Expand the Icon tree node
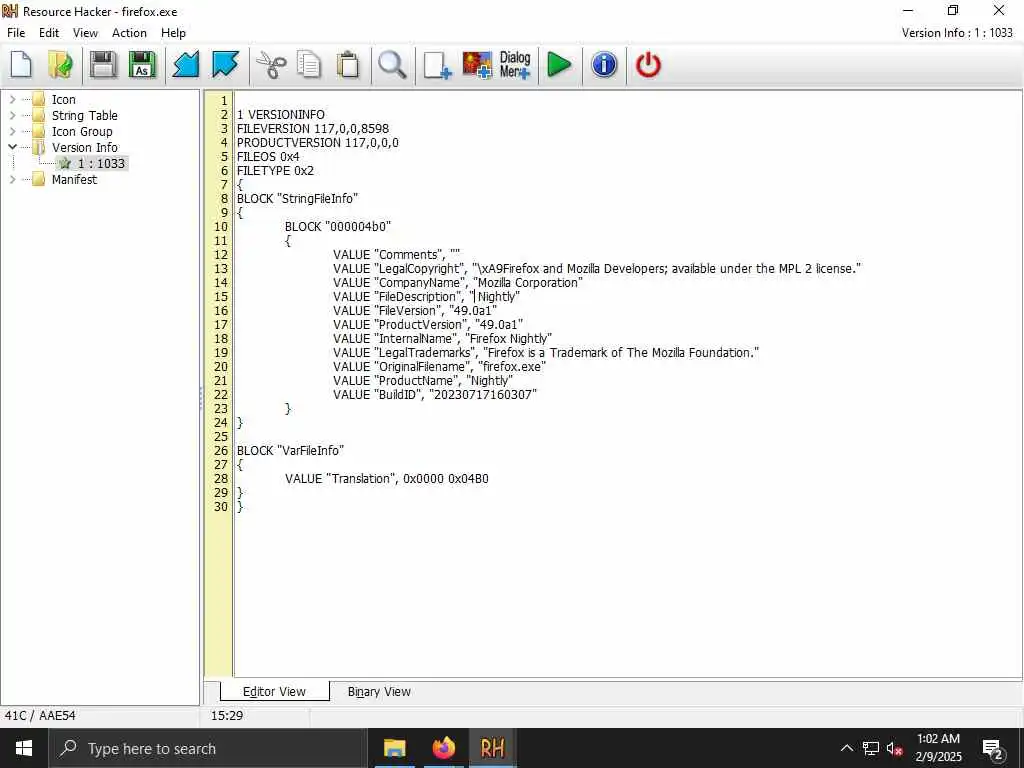This screenshot has width=1024, height=768. [12, 99]
